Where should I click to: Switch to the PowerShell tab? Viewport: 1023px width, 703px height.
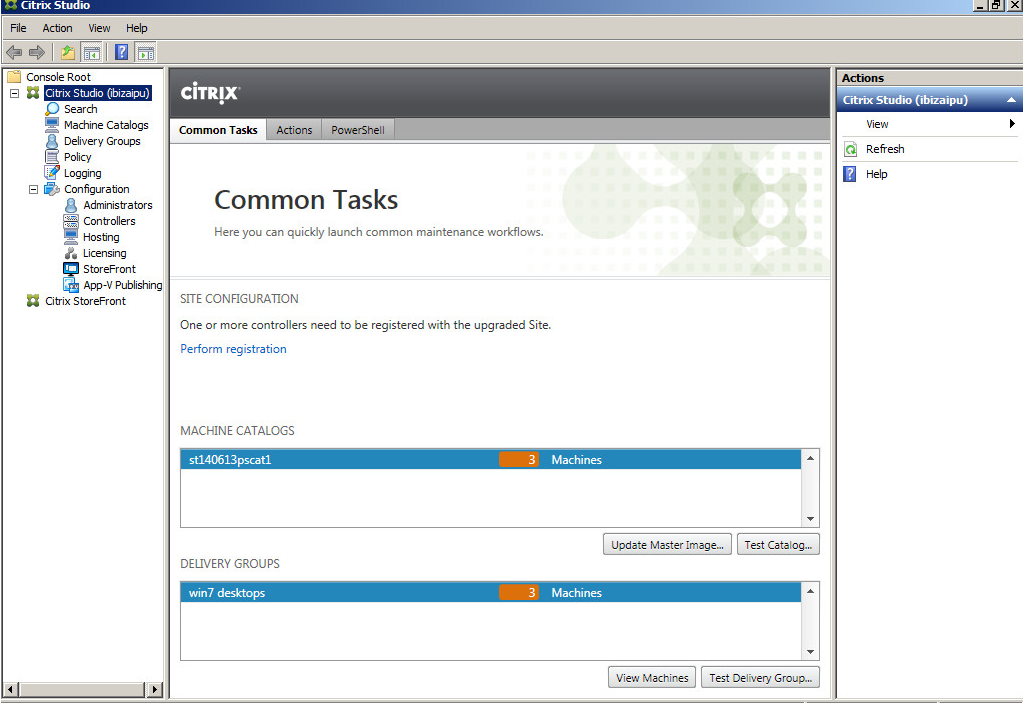point(357,130)
